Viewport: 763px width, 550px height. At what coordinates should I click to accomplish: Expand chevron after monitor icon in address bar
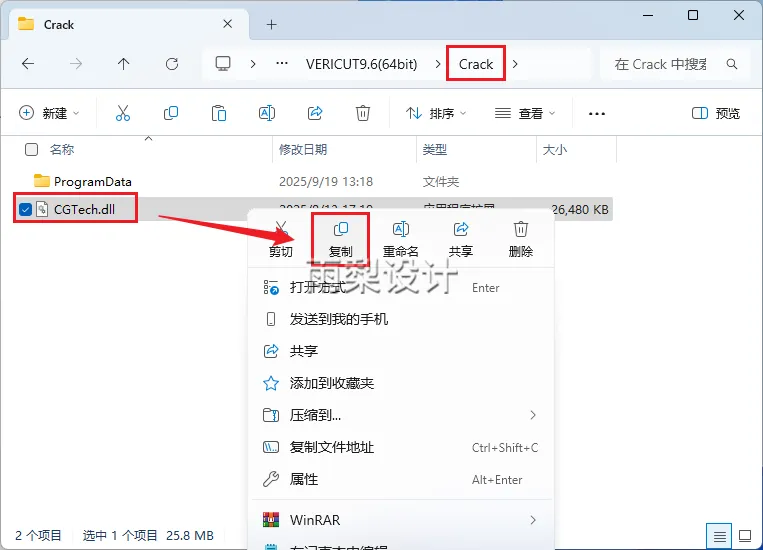pyautogui.click(x=253, y=64)
